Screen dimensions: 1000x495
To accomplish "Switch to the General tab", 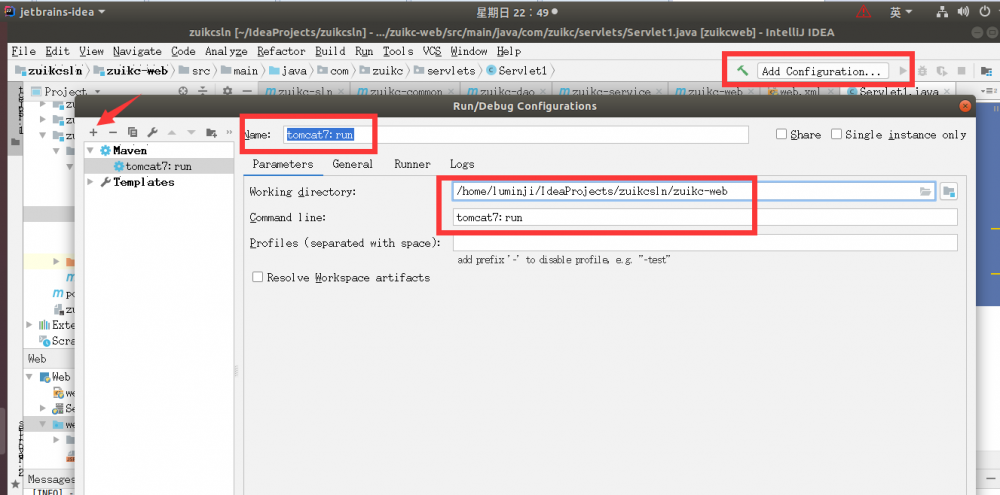I will tap(352, 164).
